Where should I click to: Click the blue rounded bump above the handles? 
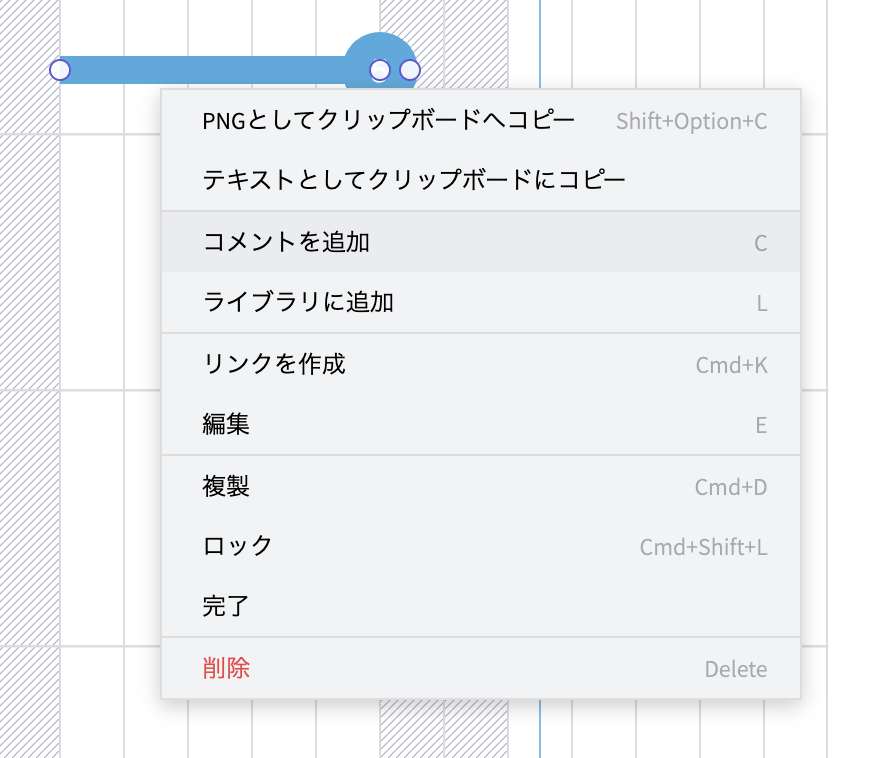[380, 47]
